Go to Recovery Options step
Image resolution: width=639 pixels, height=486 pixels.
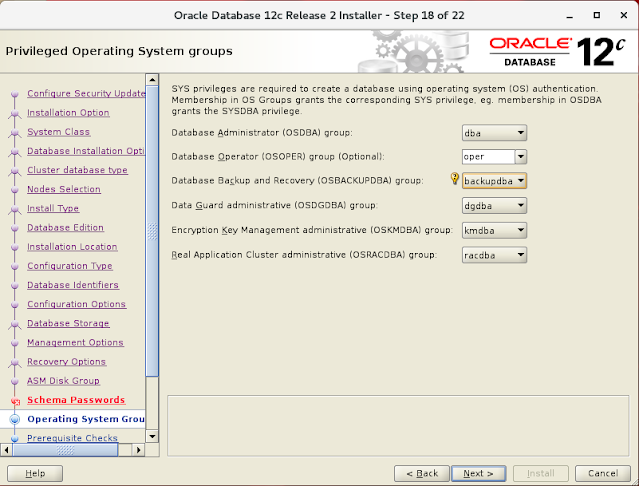click(x=66, y=361)
